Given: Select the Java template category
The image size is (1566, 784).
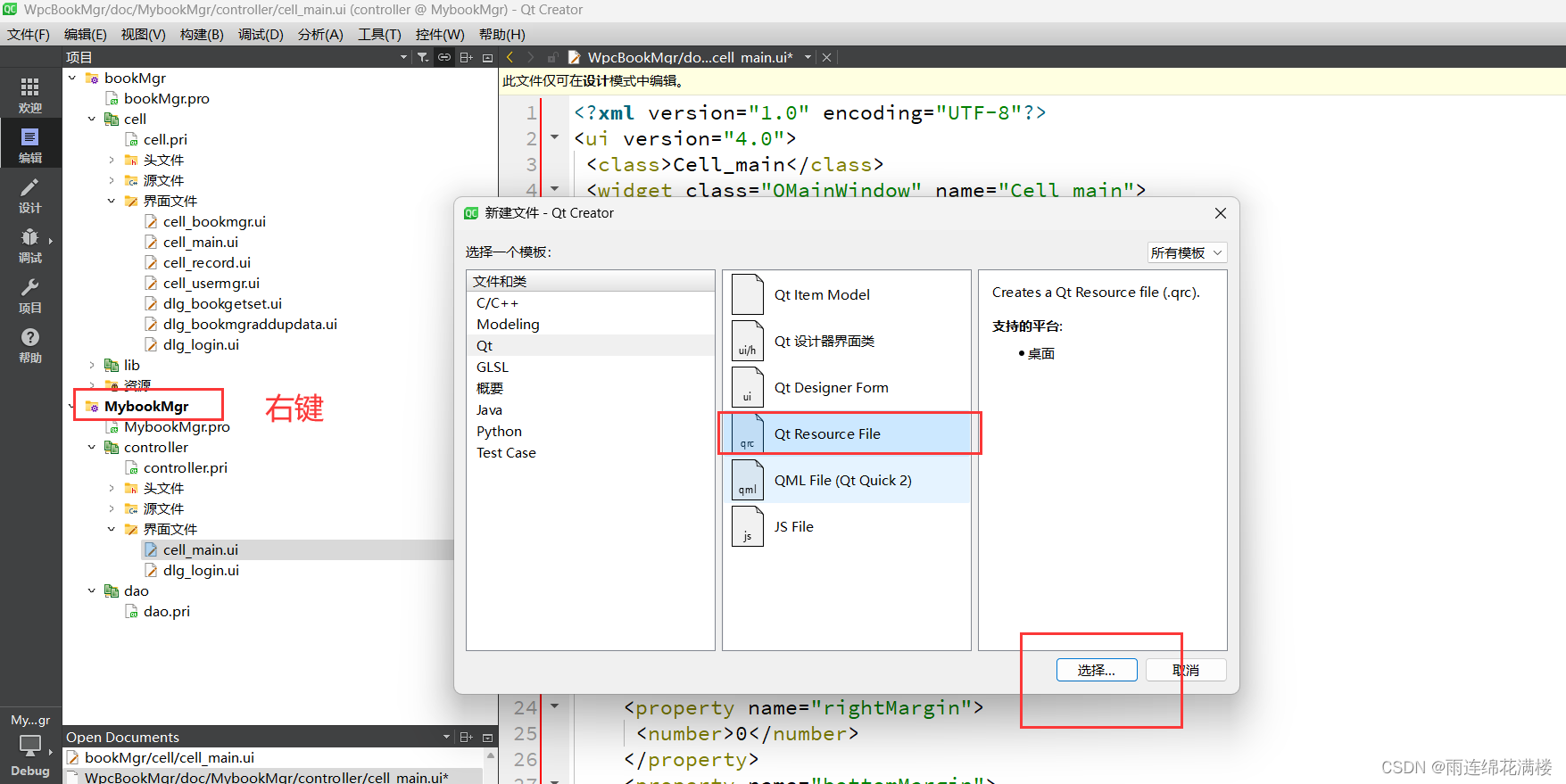Looking at the screenshot, I should click(590, 409).
